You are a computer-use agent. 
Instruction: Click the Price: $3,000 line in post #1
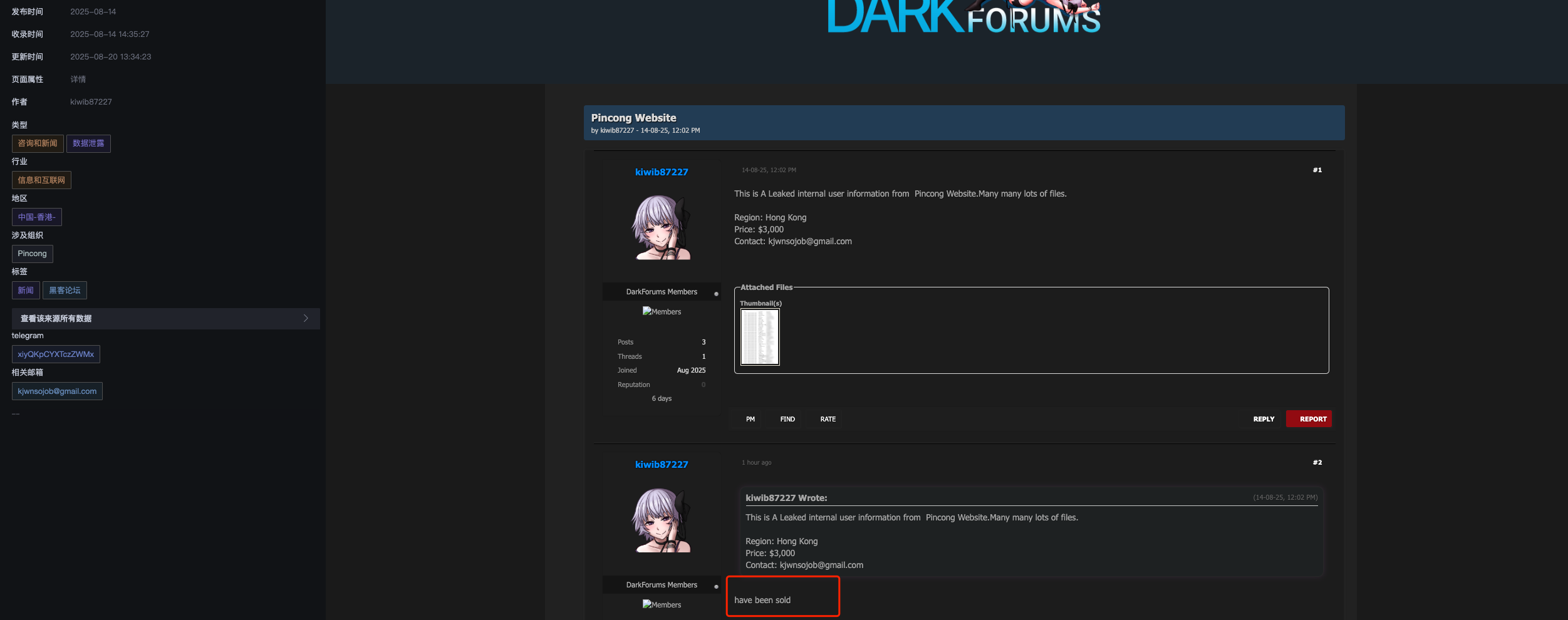[759, 230]
